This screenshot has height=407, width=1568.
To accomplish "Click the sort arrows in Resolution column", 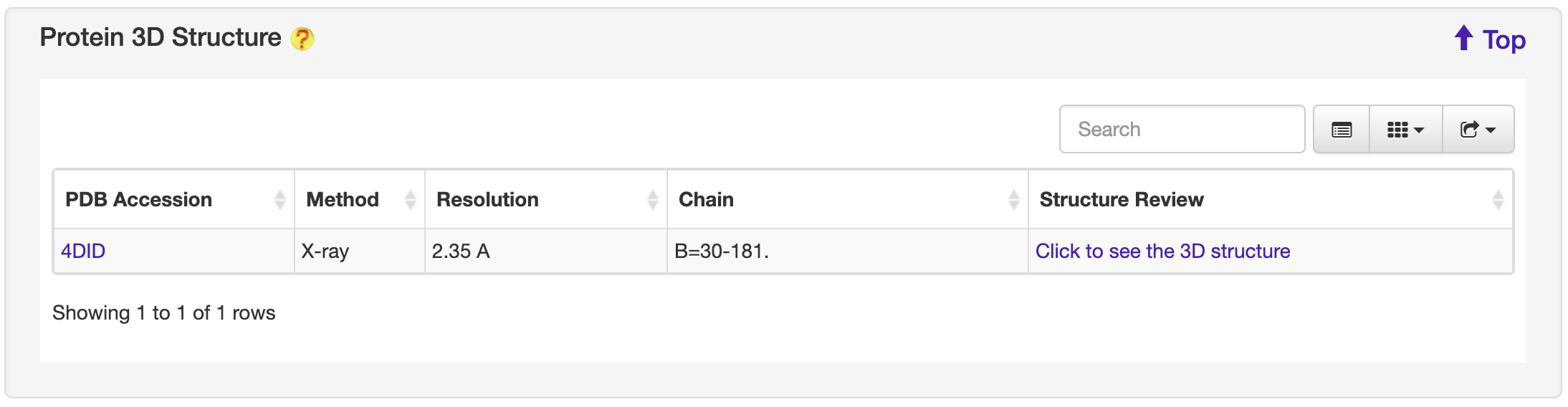I will coord(652,200).
